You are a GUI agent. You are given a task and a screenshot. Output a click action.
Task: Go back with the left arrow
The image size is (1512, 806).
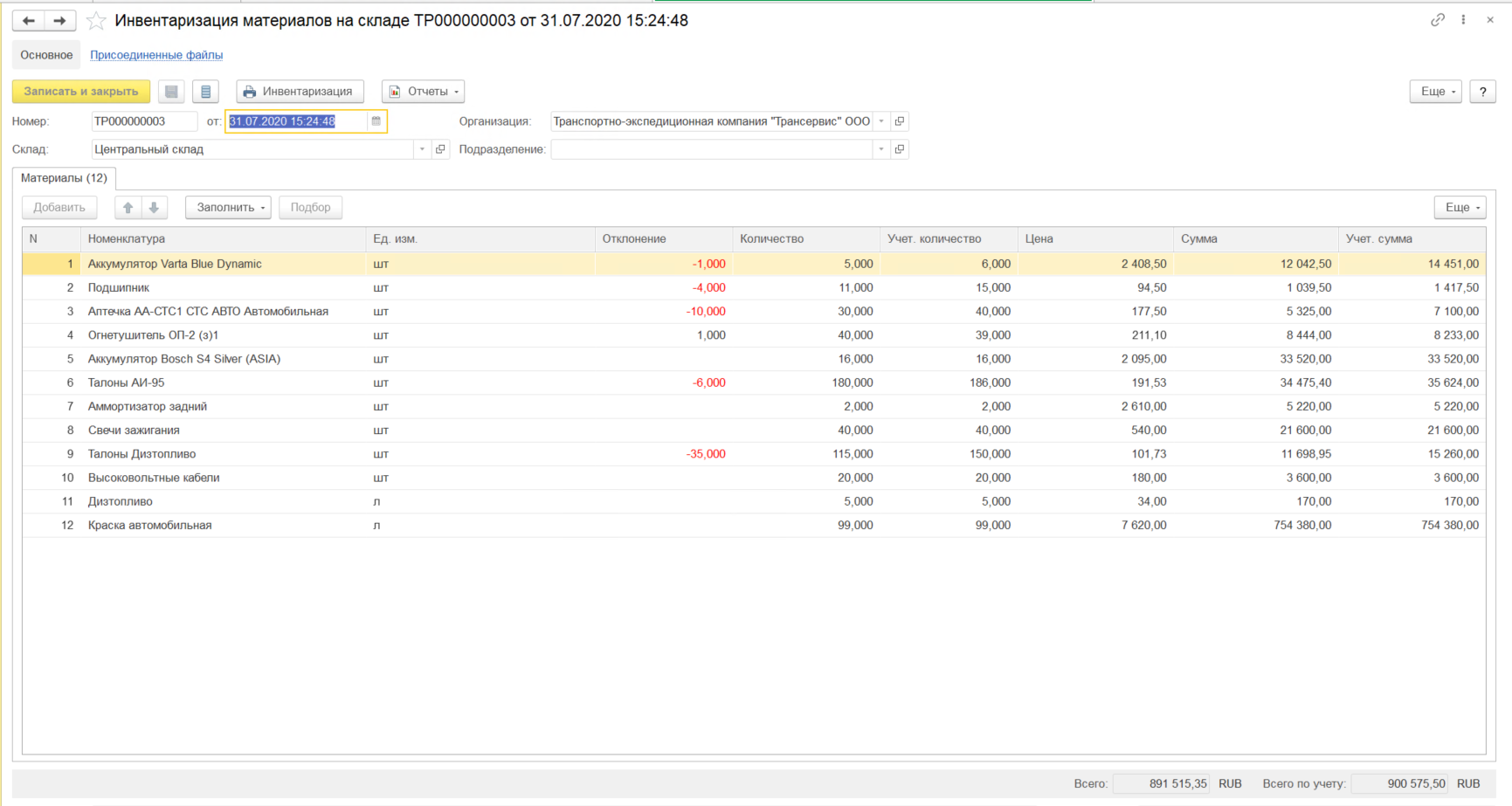tap(28, 20)
